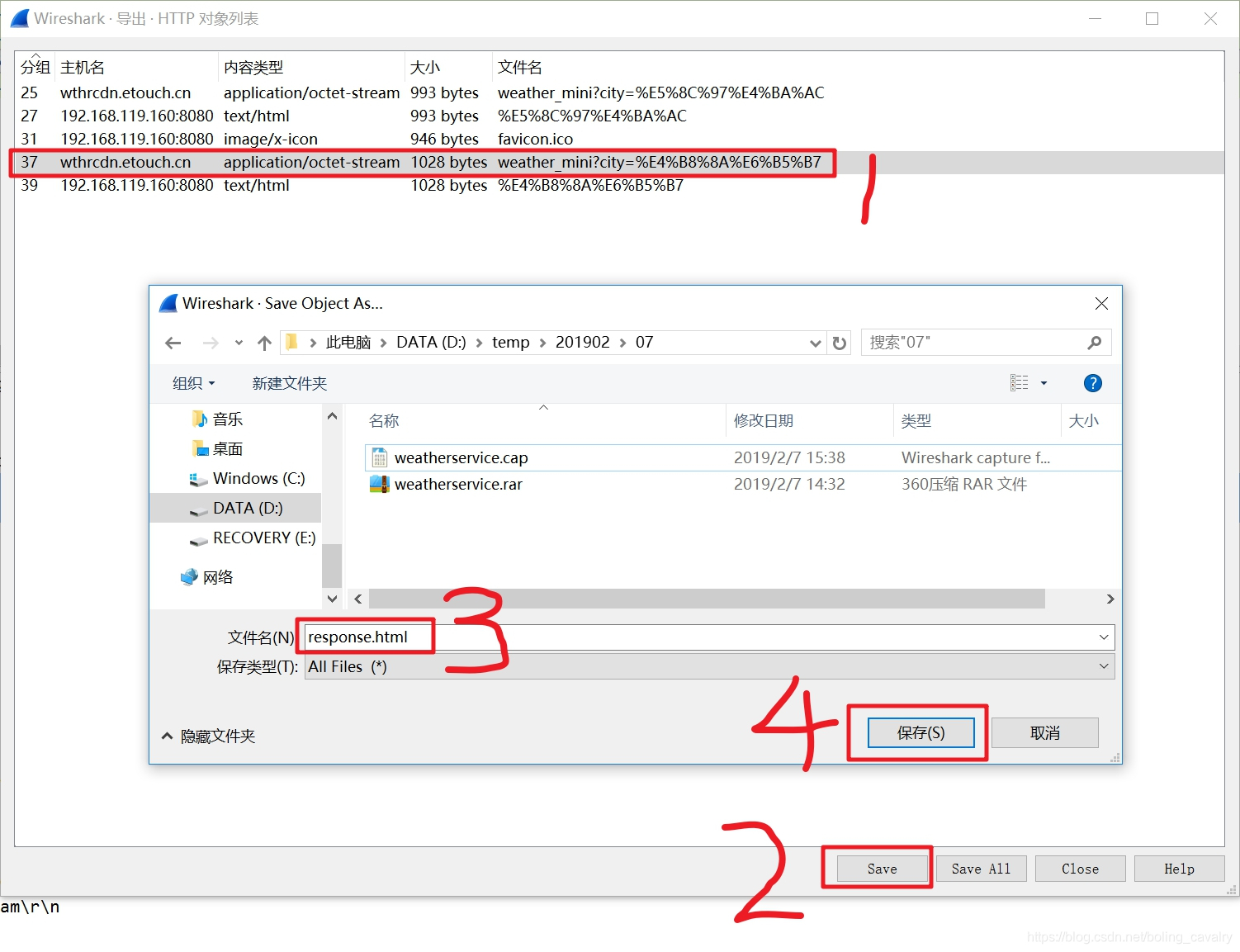The image size is (1240, 952).
Task: Go up one folder level
Action: point(264,343)
